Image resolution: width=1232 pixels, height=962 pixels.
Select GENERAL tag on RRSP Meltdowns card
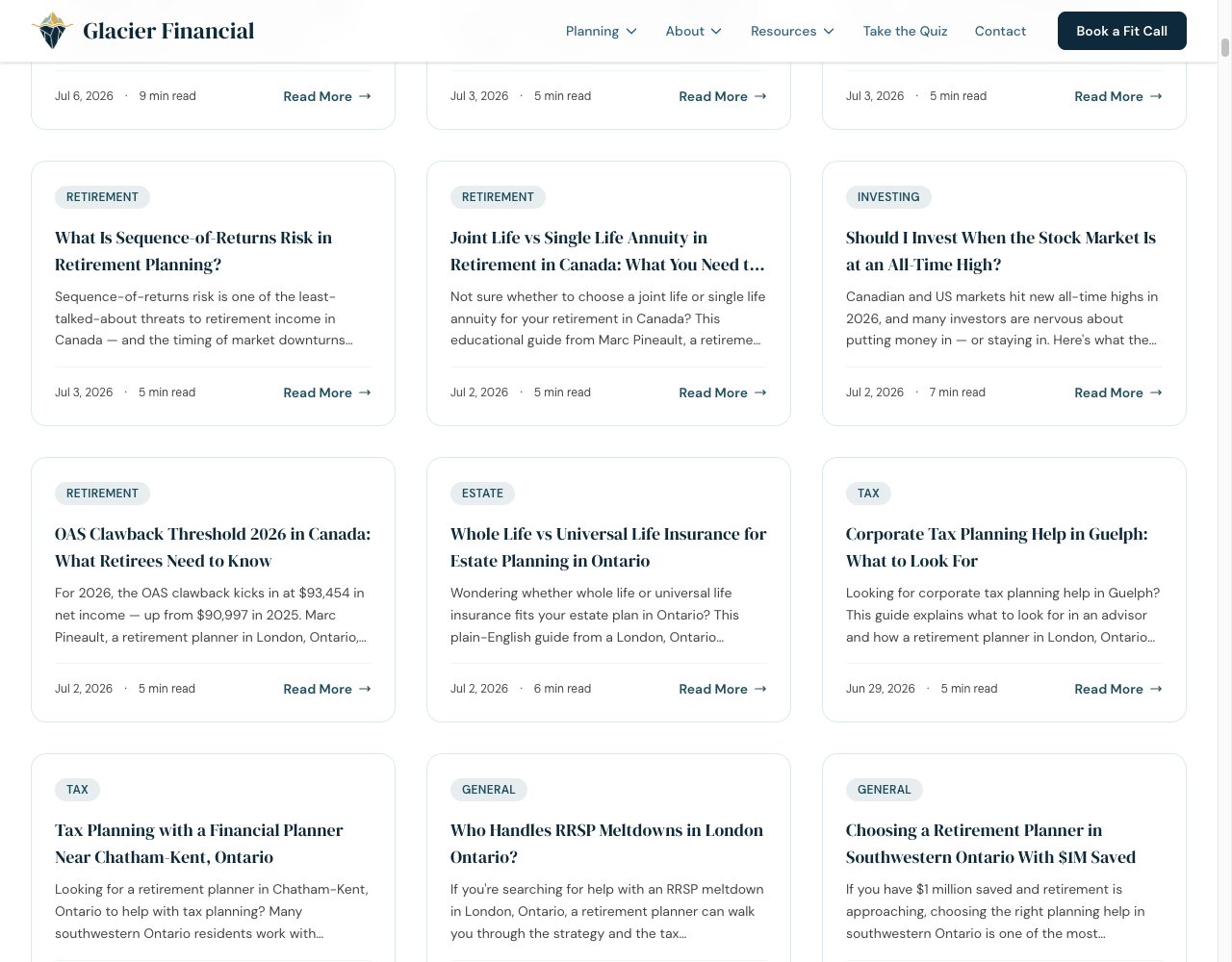[x=488, y=790]
